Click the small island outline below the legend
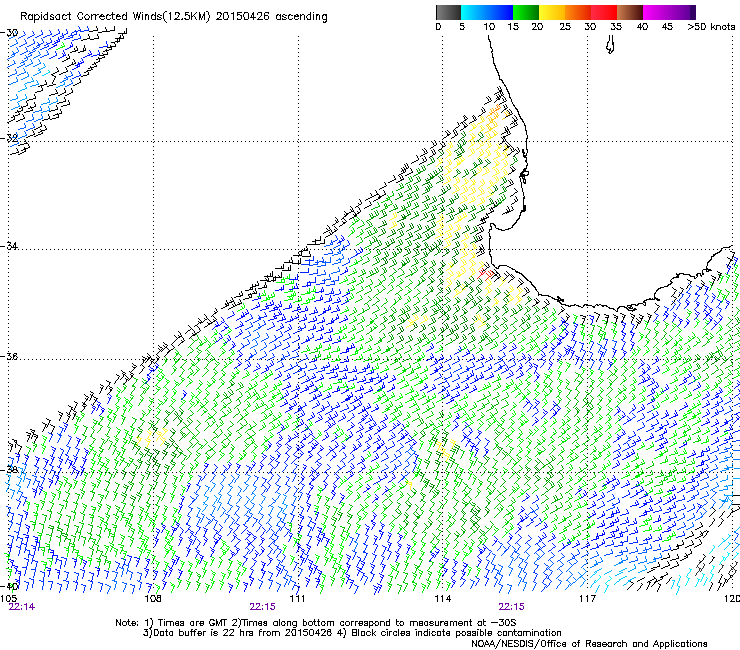 pos(610,45)
